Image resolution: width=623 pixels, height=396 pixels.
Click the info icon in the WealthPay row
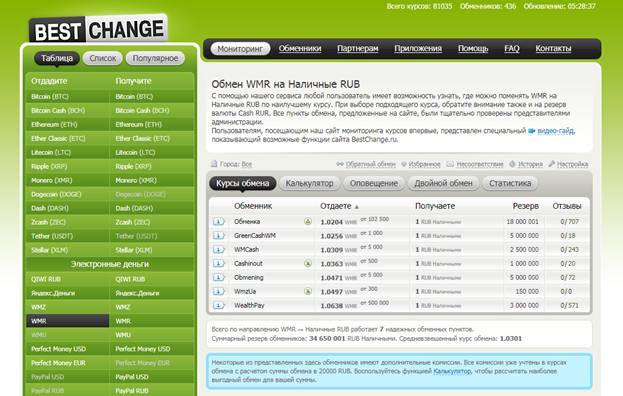219,305
